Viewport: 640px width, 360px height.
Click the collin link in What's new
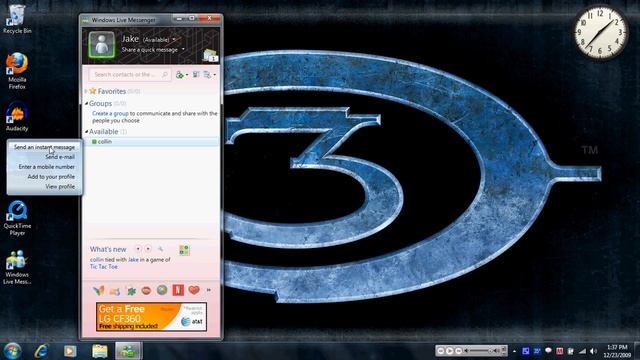[97, 260]
